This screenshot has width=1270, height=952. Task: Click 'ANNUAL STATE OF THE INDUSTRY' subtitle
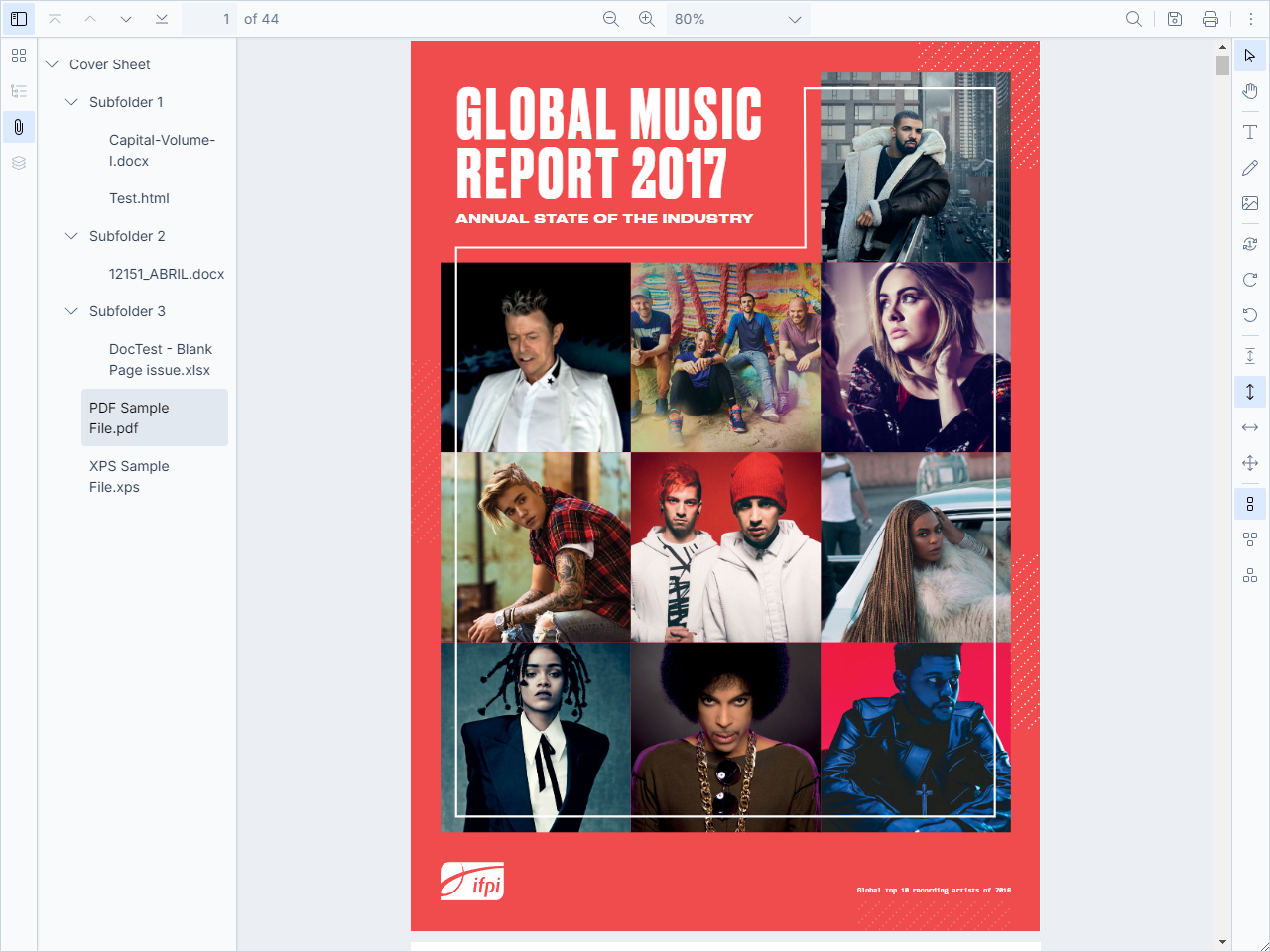click(x=604, y=218)
